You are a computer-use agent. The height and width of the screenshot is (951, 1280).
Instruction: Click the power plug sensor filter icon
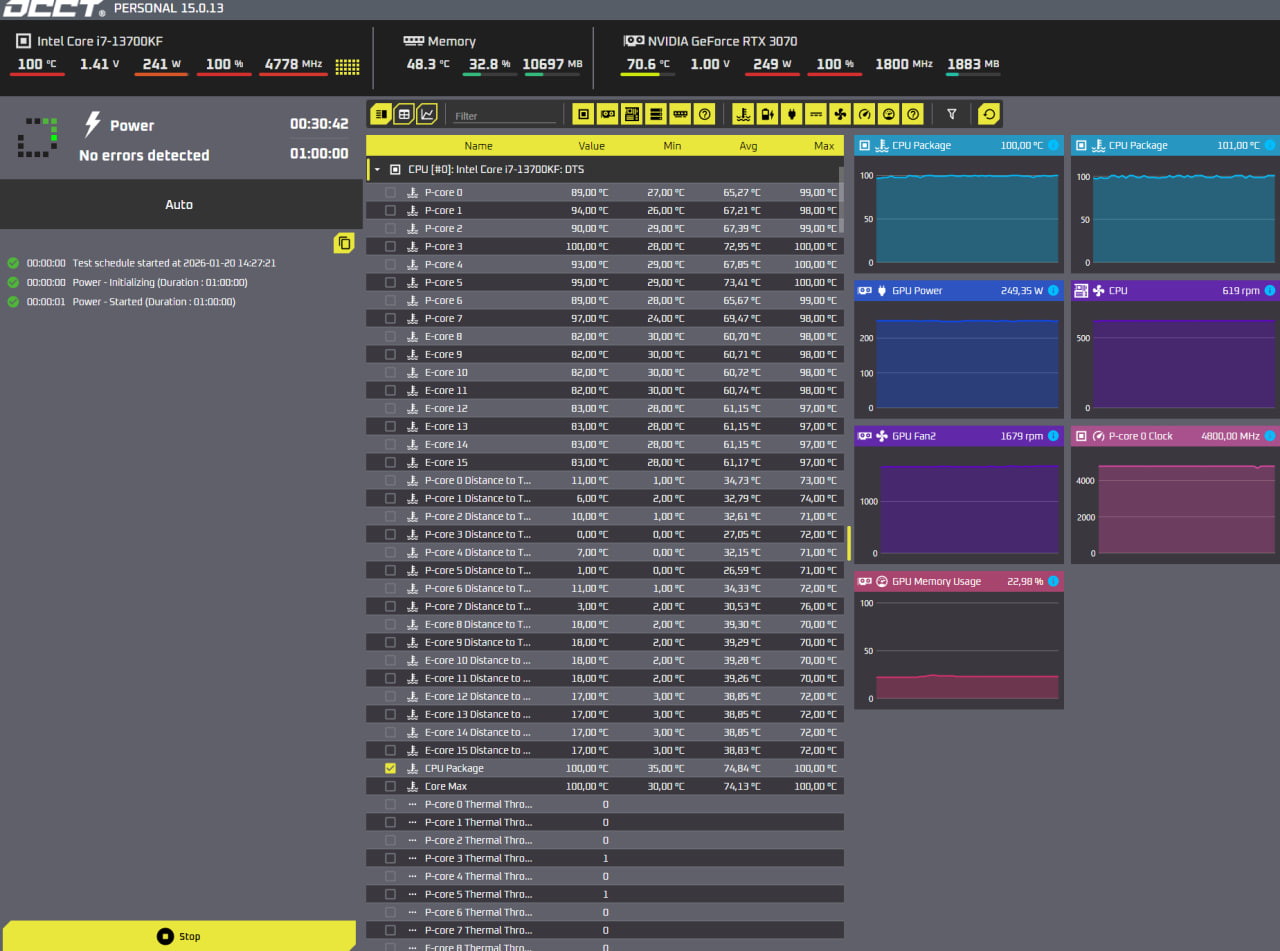[x=791, y=114]
